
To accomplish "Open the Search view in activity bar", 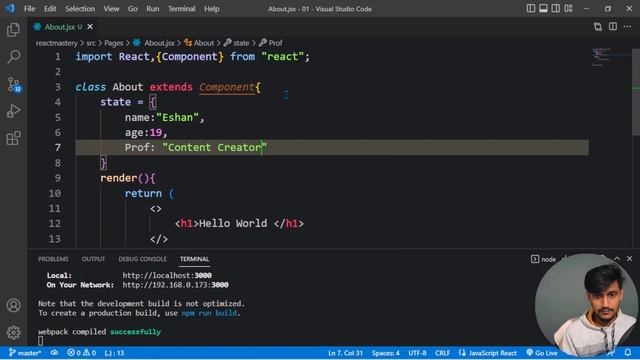I will pyautogui.click(x=13, y=57).
